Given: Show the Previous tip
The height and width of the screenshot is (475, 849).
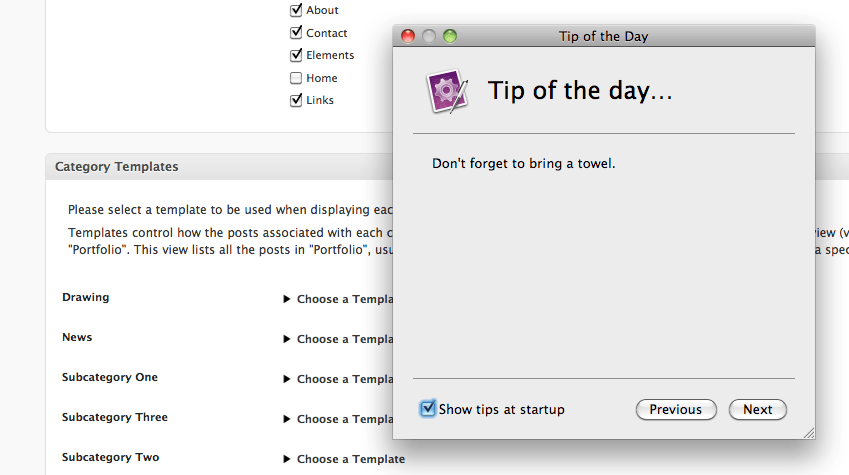Looking at the screenshot, I should coord(676,409).
